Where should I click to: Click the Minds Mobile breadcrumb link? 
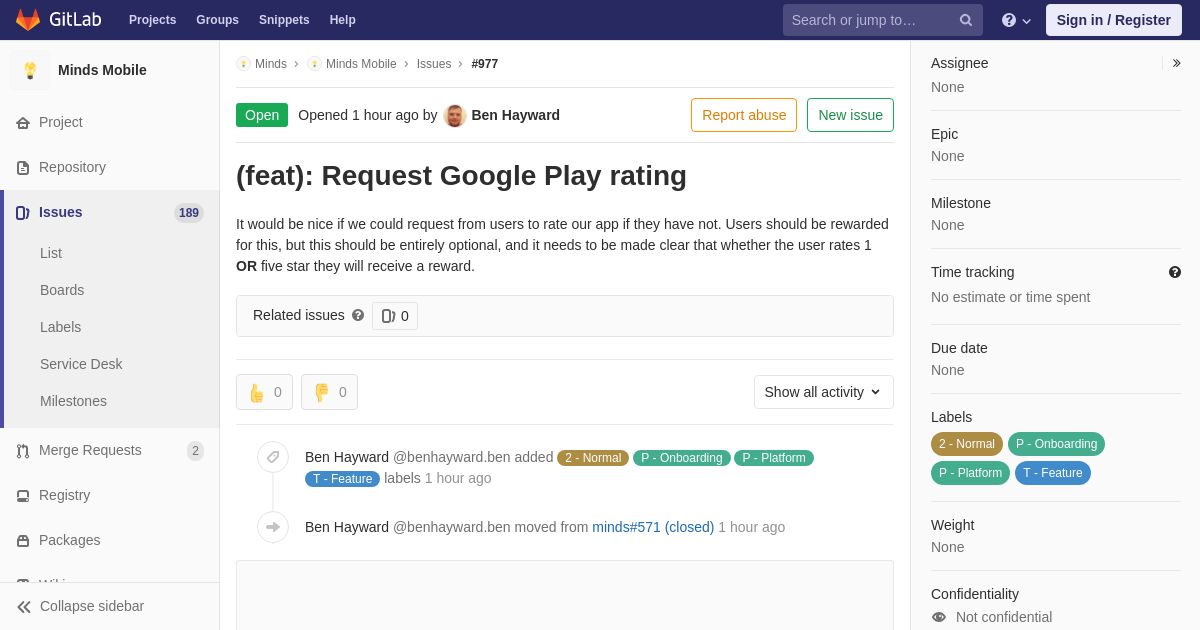click(x=361, y=64)
